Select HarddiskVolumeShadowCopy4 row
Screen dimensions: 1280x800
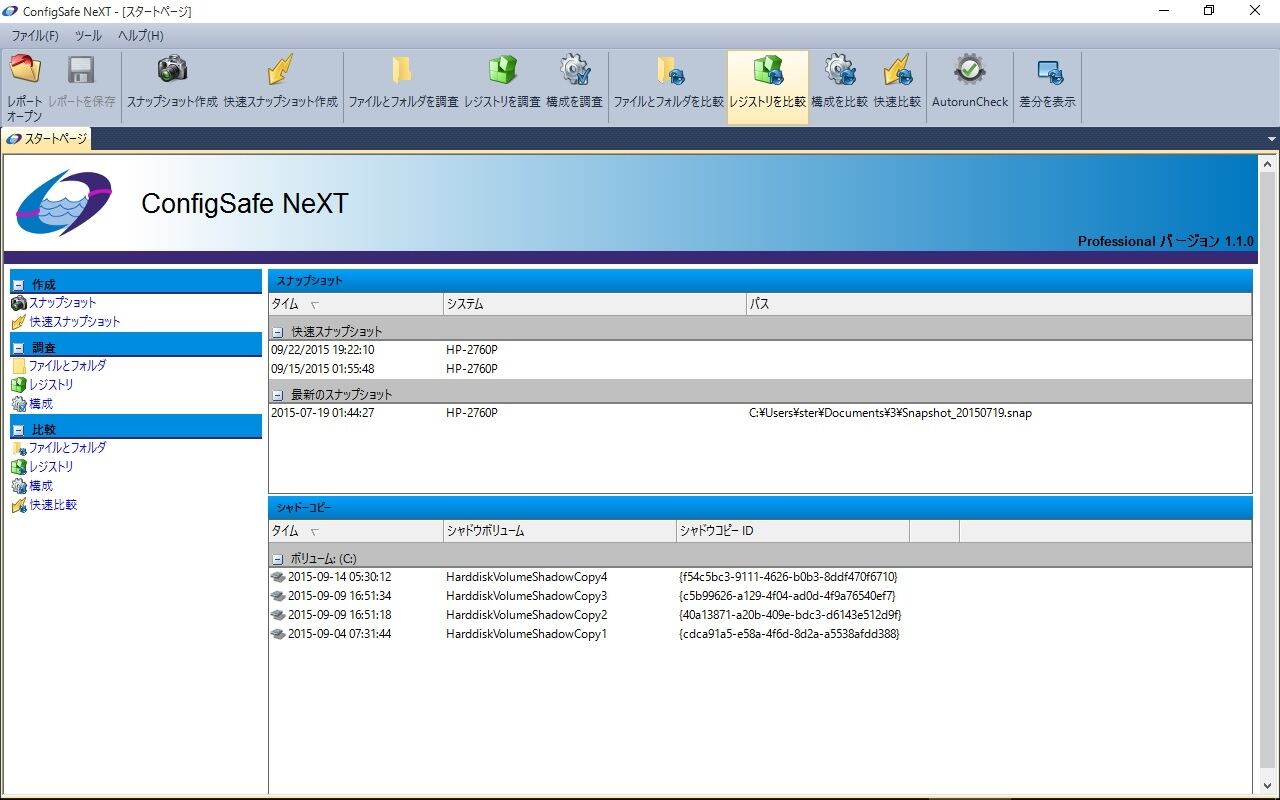click(760, 577)
